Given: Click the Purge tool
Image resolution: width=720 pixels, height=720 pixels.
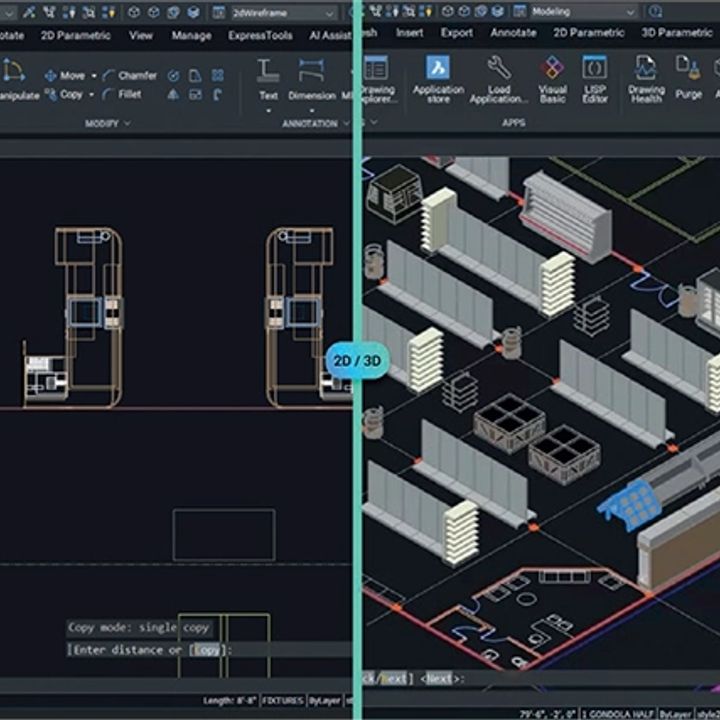Looking at the screenshot, I should click(x=688, y=77).
